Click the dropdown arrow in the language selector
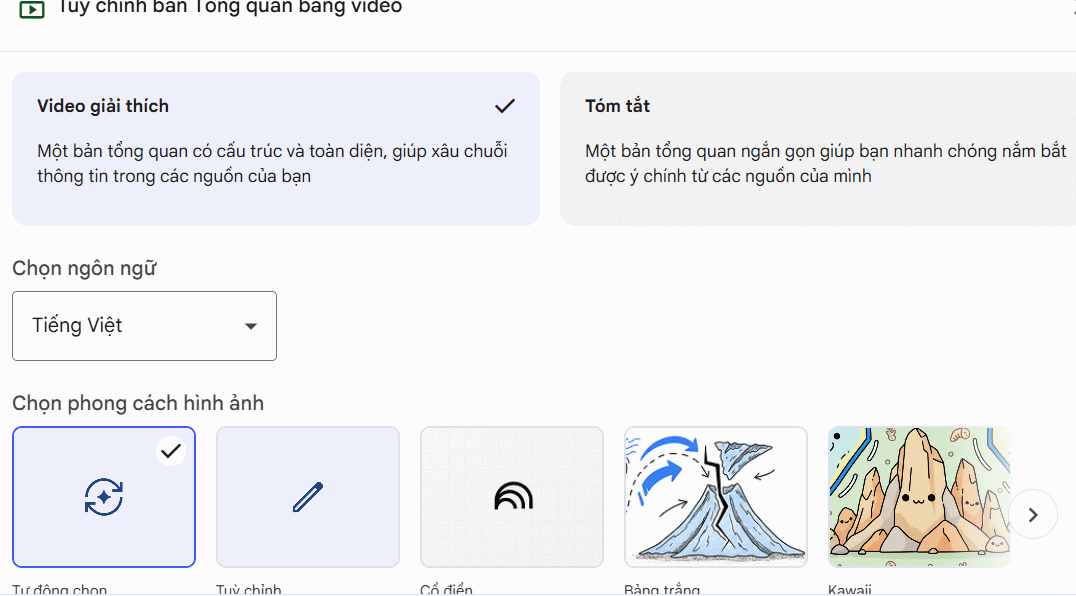 click(x=252, y=325)
